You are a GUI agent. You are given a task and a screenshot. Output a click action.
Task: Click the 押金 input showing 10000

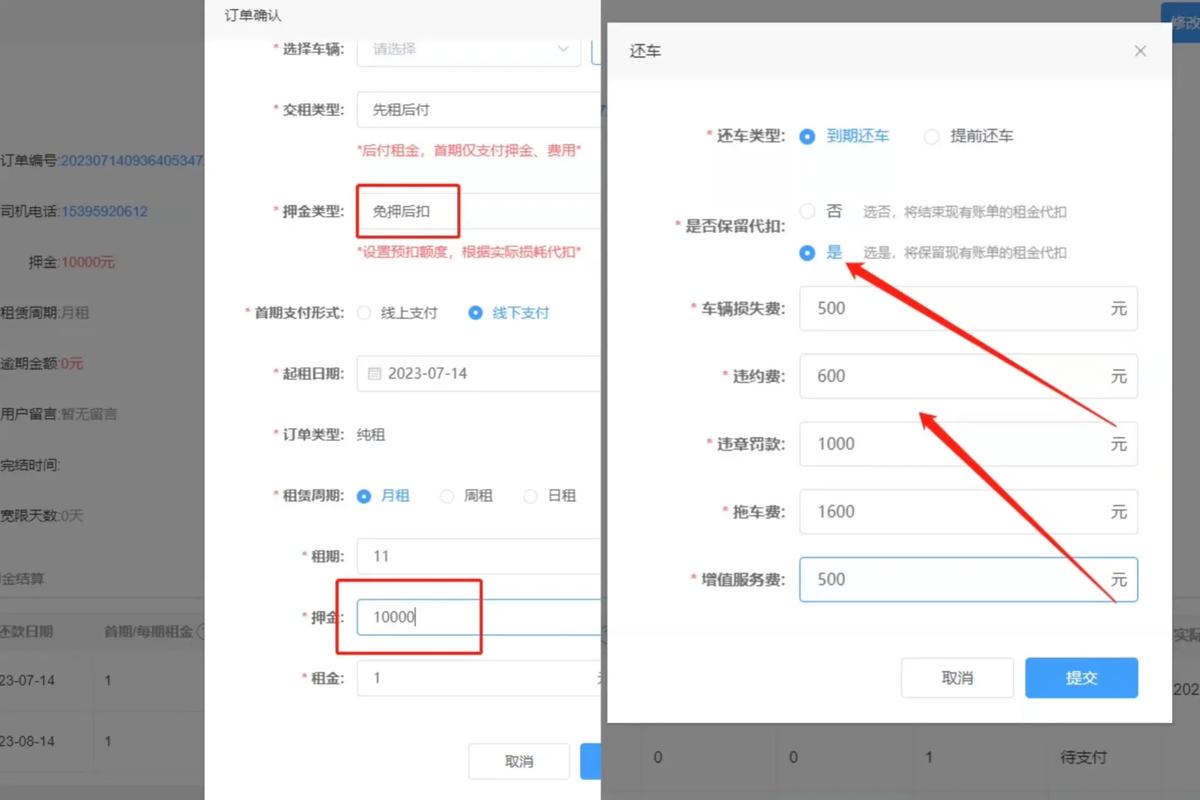(478, 618)
